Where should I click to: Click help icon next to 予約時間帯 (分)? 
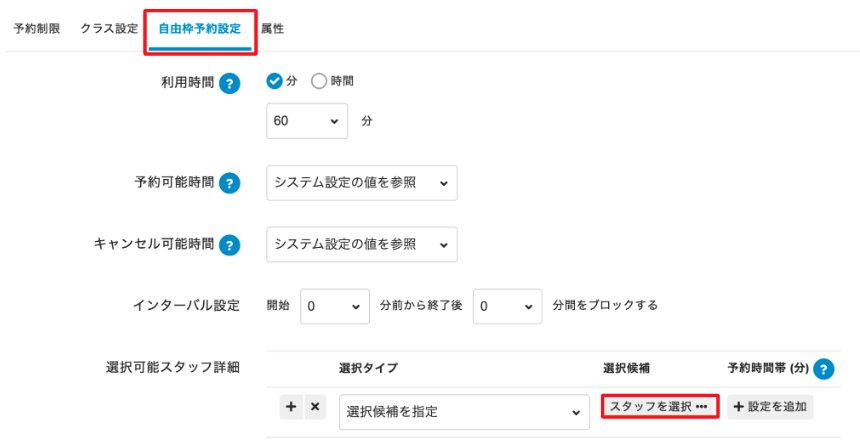824,369
